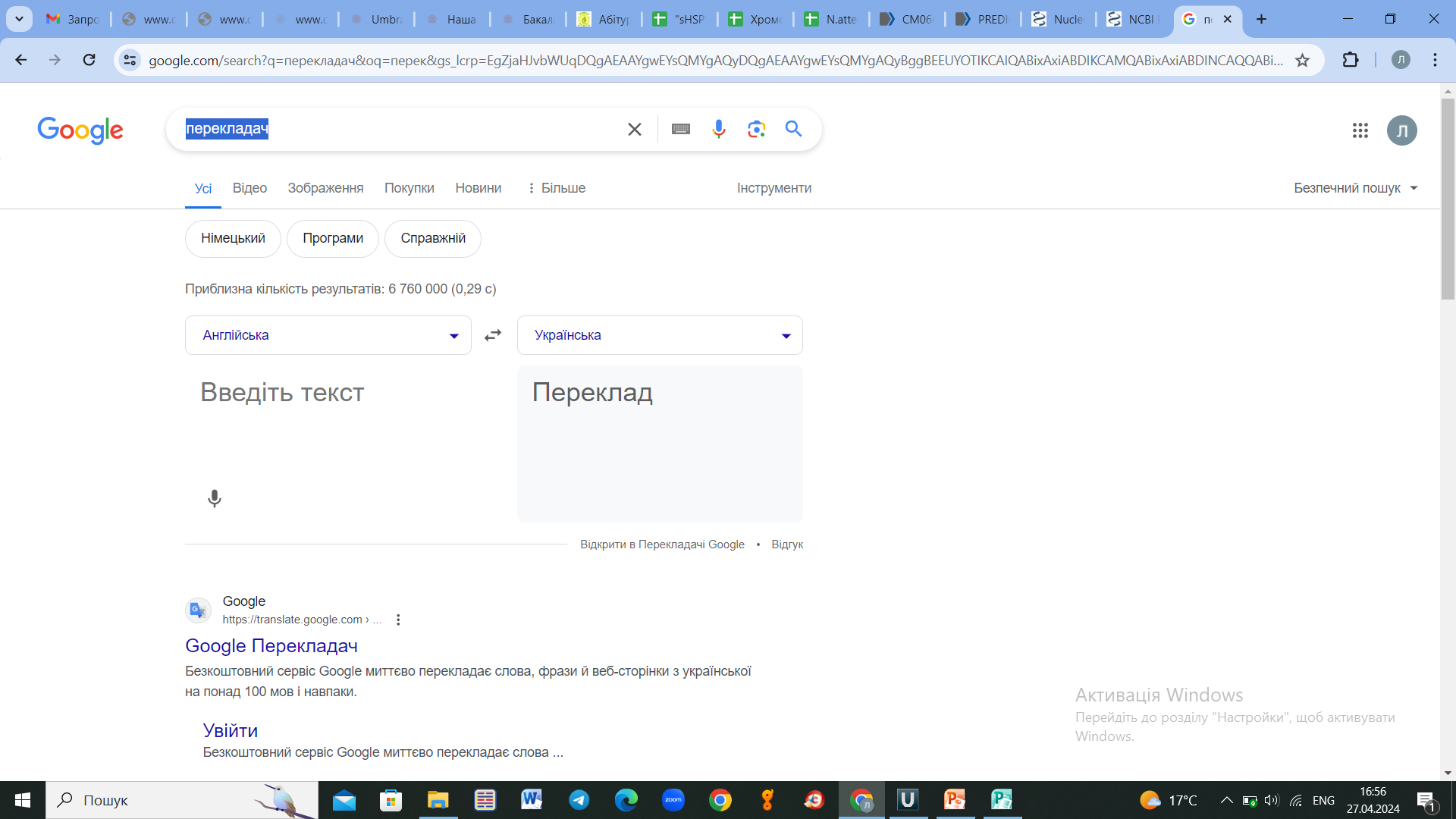Open the on-screen keyboard icon in search bar

pos(681,130)
